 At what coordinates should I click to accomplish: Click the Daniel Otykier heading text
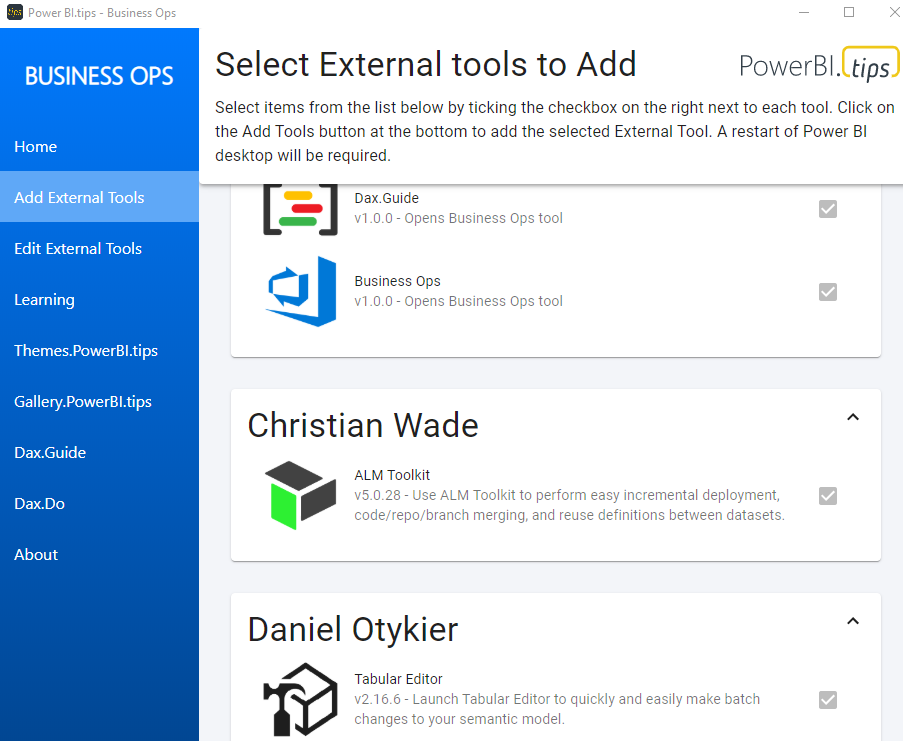coord(353,629)
